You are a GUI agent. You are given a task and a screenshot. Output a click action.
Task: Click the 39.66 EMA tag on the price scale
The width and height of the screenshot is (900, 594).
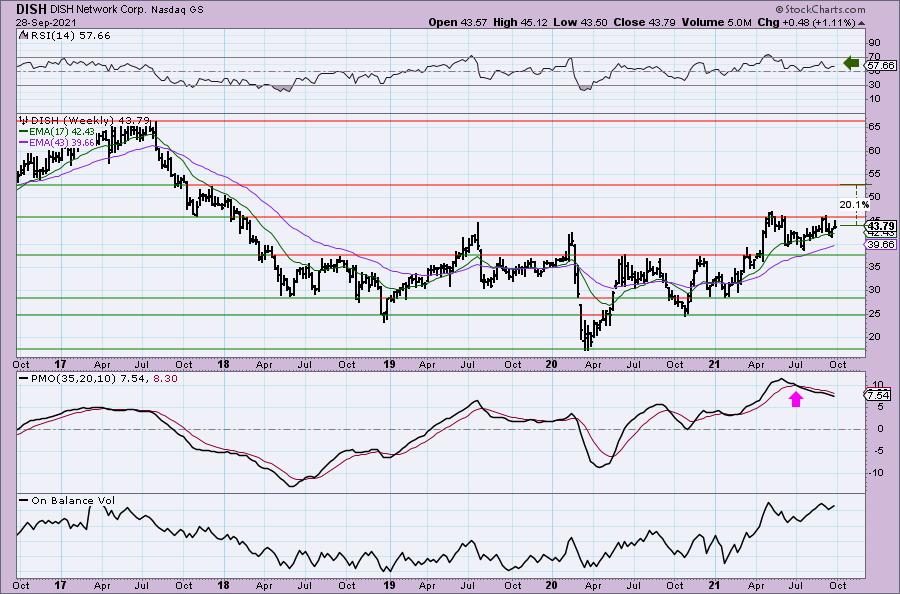pyautogui.click(x=881, y=244)
